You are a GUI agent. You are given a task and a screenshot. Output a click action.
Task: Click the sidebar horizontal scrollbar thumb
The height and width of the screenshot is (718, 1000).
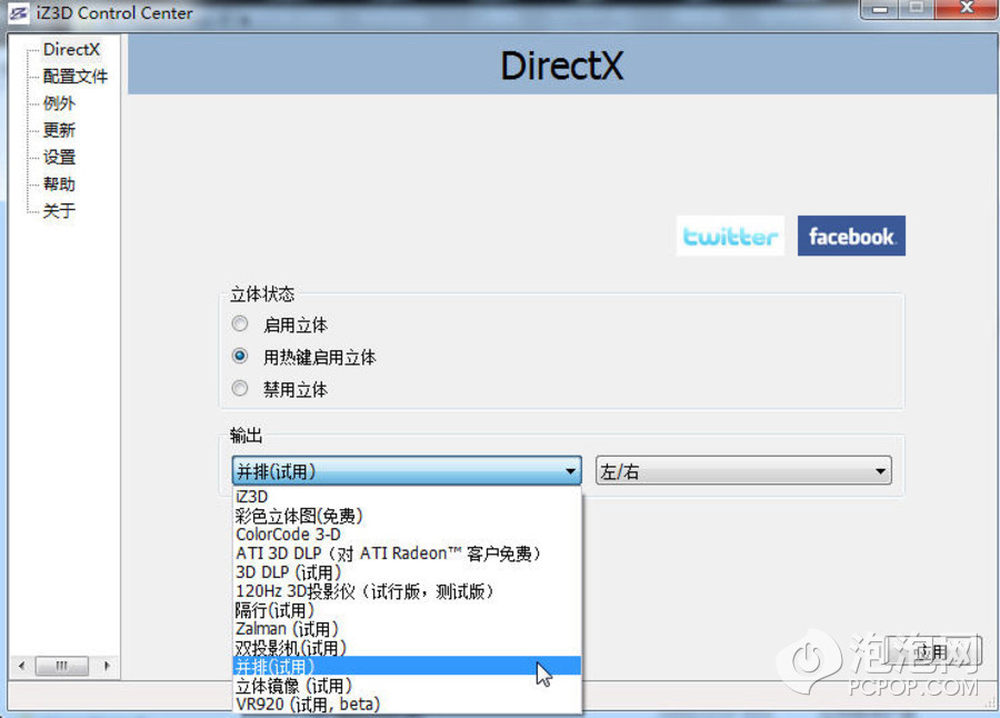(62, 666)
